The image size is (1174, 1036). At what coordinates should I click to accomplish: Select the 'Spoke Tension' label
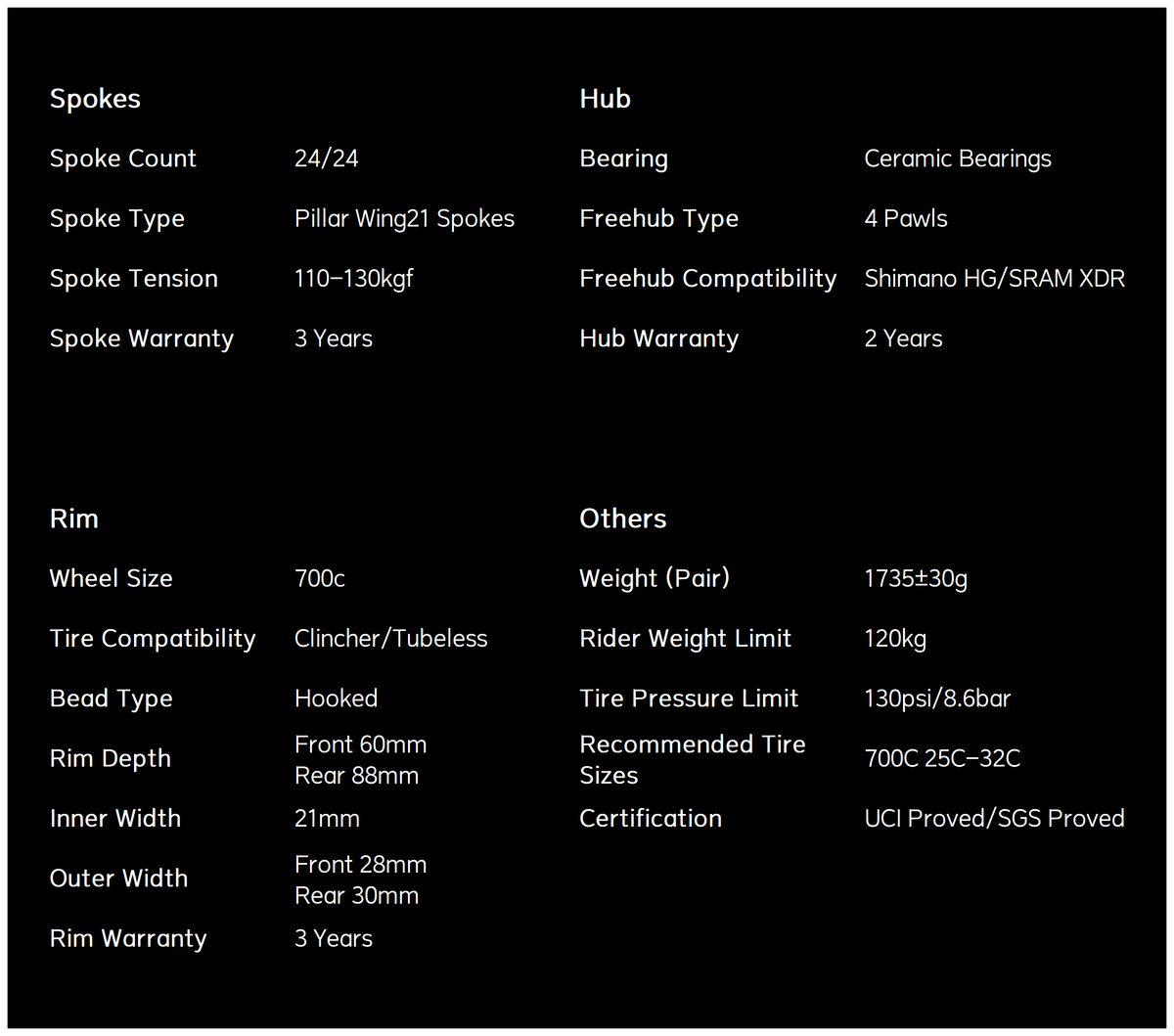pyautogui.click(x=134, y=279)
